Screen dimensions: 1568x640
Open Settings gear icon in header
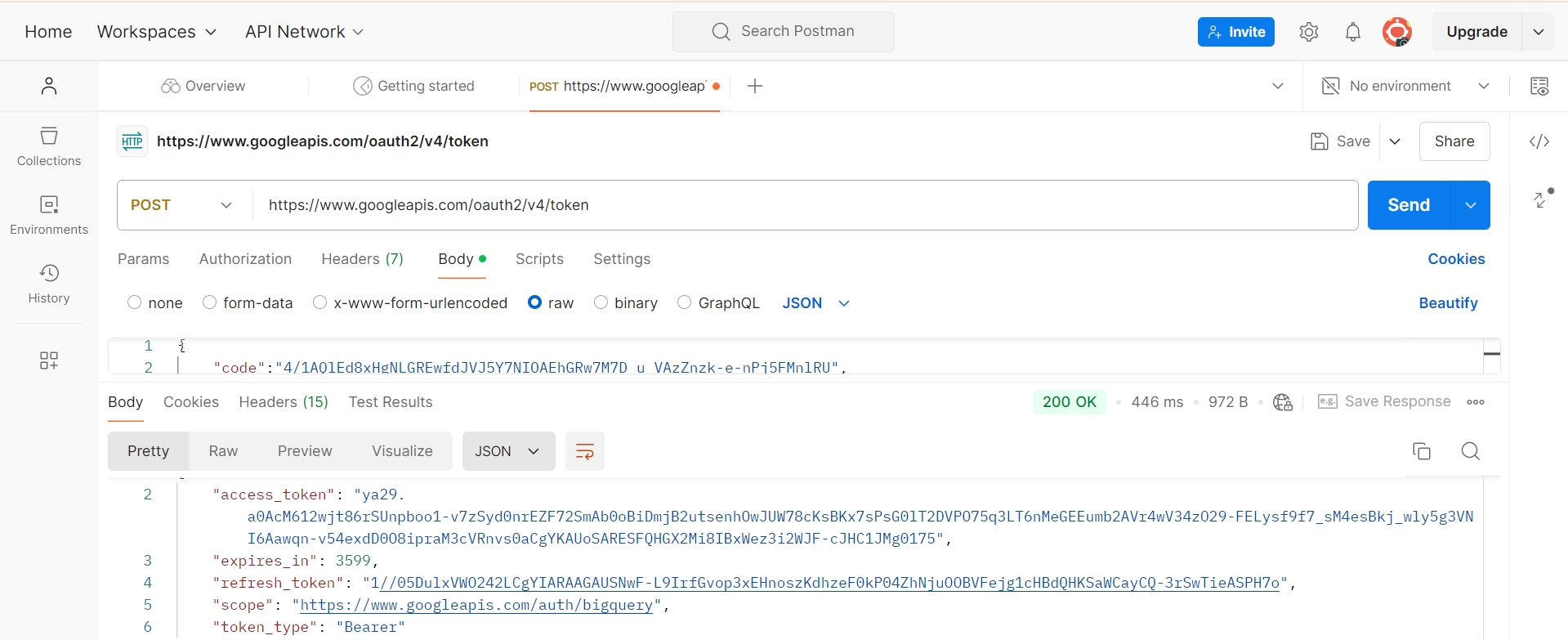[1309, 32]
